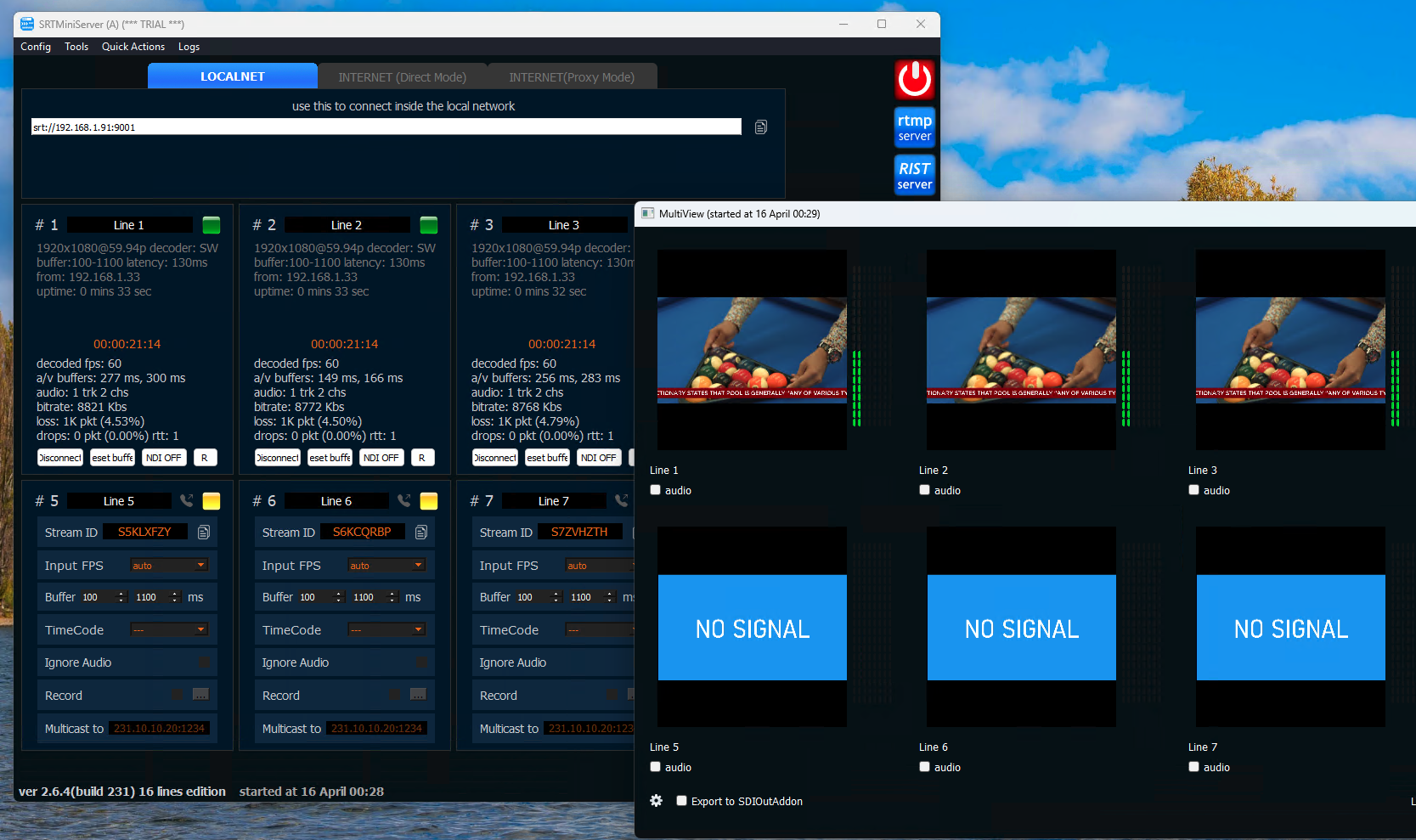Click the yellow status indicator of Line 5
1416x840 pixels.
(212, 501)
